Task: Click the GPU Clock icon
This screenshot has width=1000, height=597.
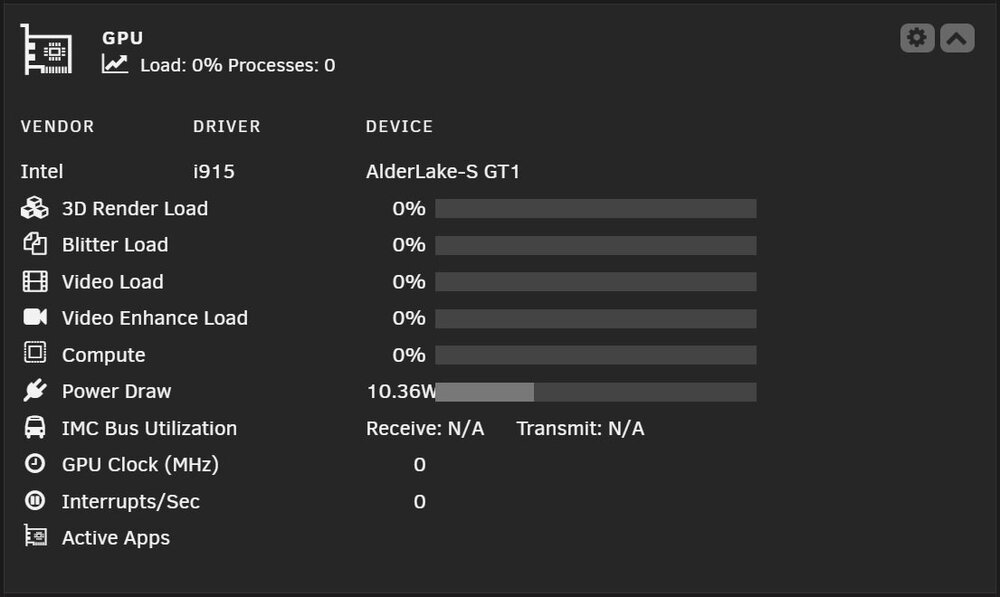Action: coord(35,464)
